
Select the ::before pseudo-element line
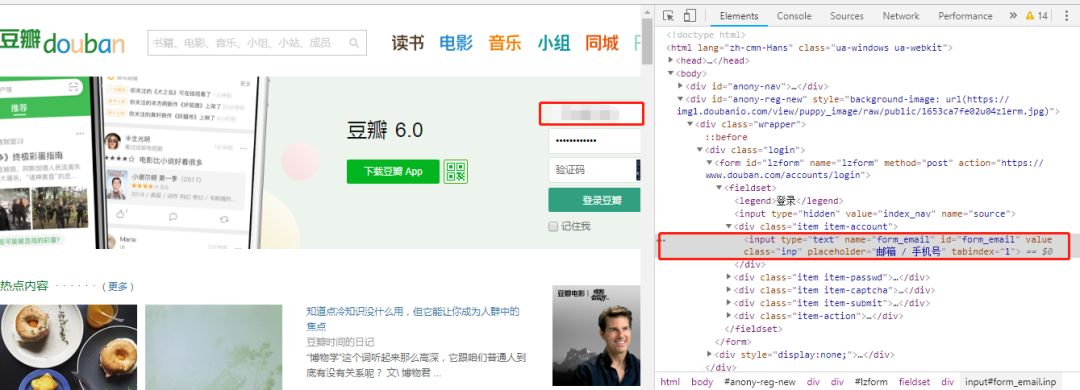[725, 137]
